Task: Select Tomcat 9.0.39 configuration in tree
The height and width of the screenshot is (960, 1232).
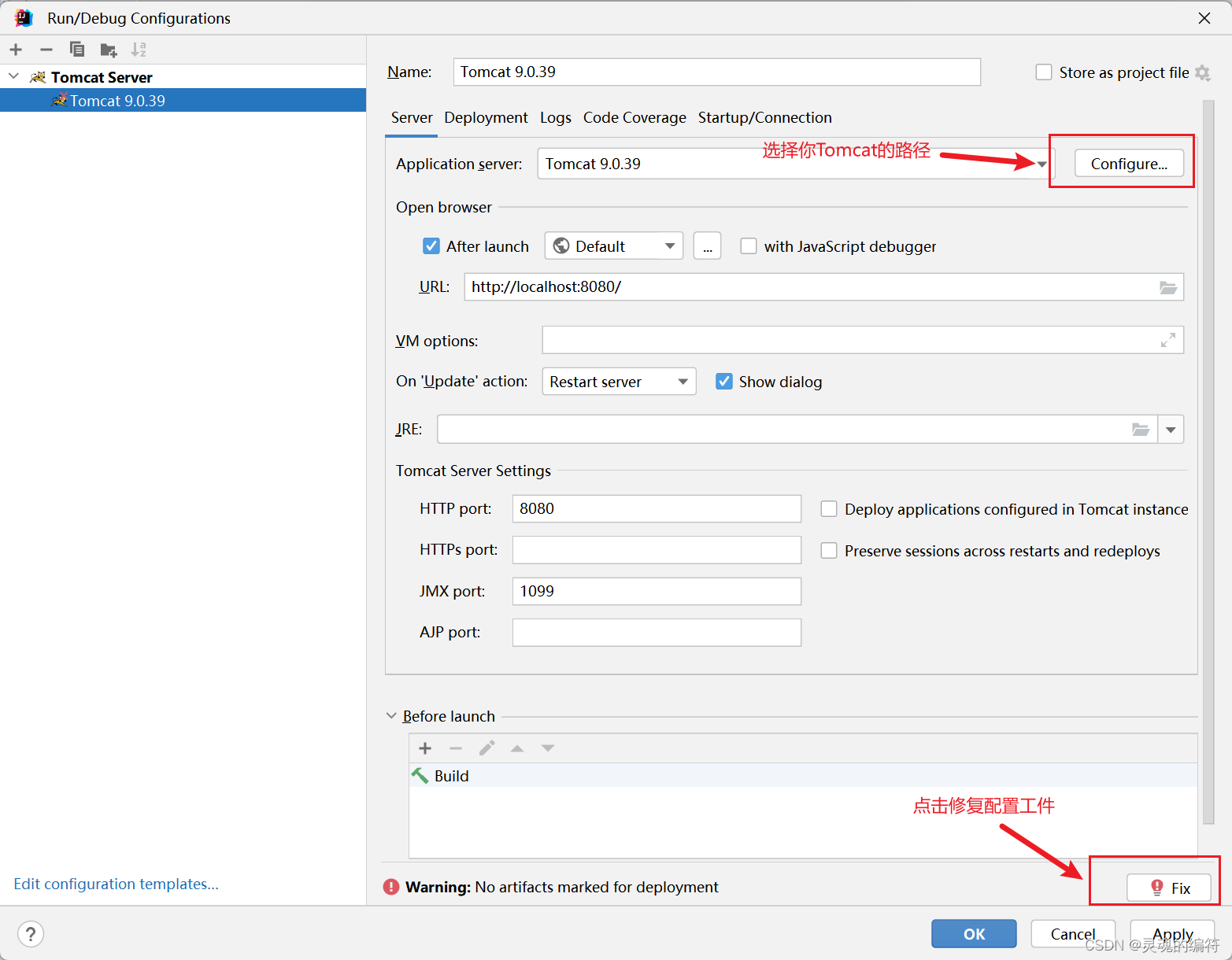Action: tap(183, 101)
